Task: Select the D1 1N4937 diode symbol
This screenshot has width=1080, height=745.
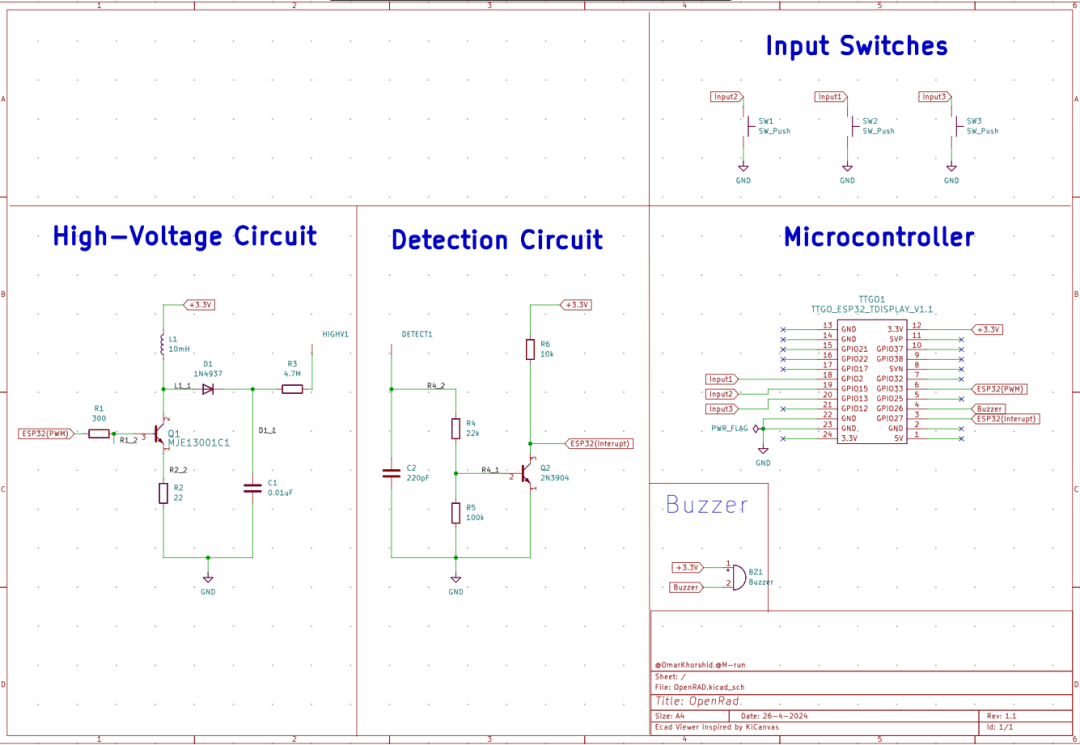Action: click(x=208, y=389)
